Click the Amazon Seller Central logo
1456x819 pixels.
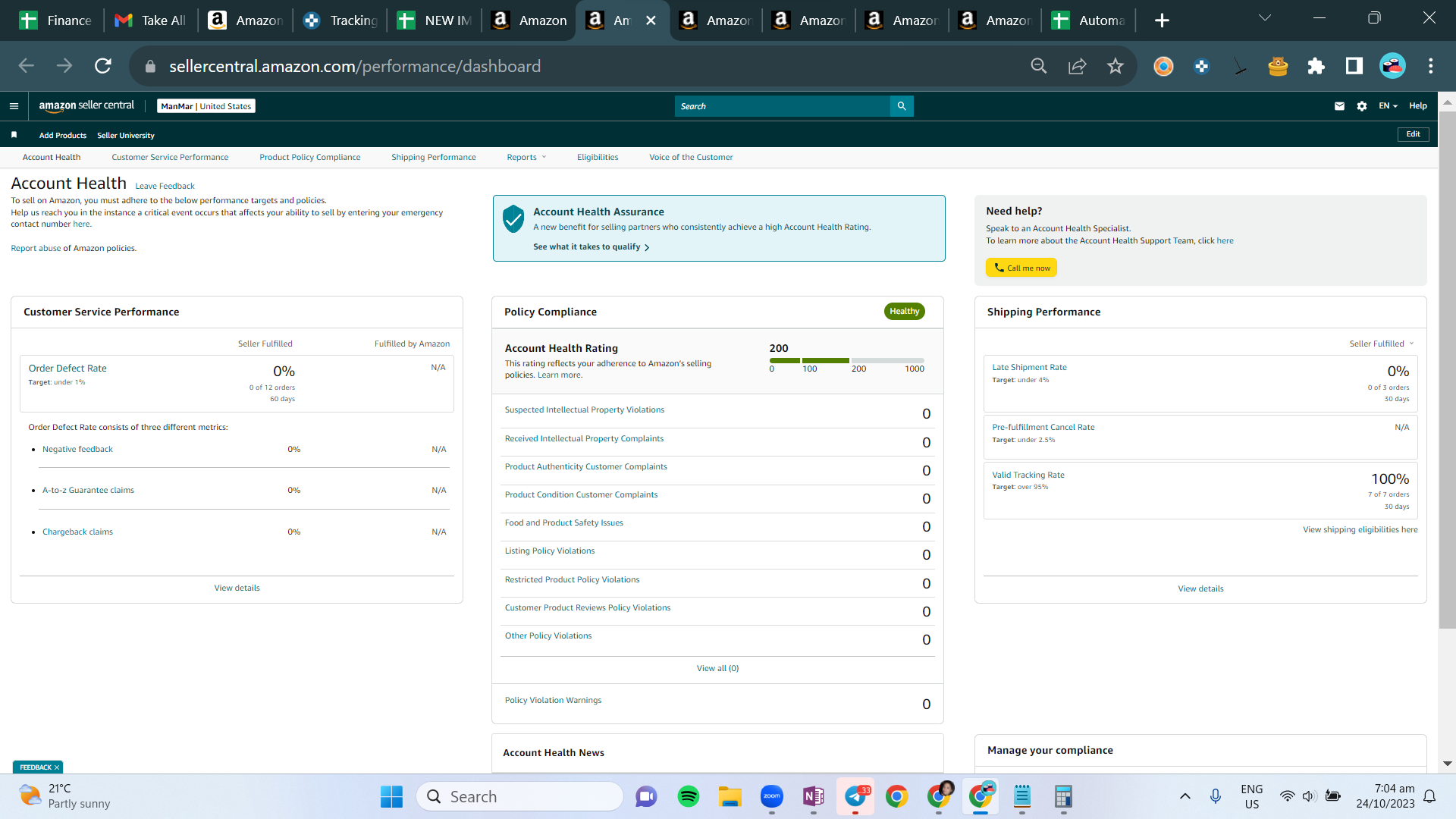click(x=86, y=106)
